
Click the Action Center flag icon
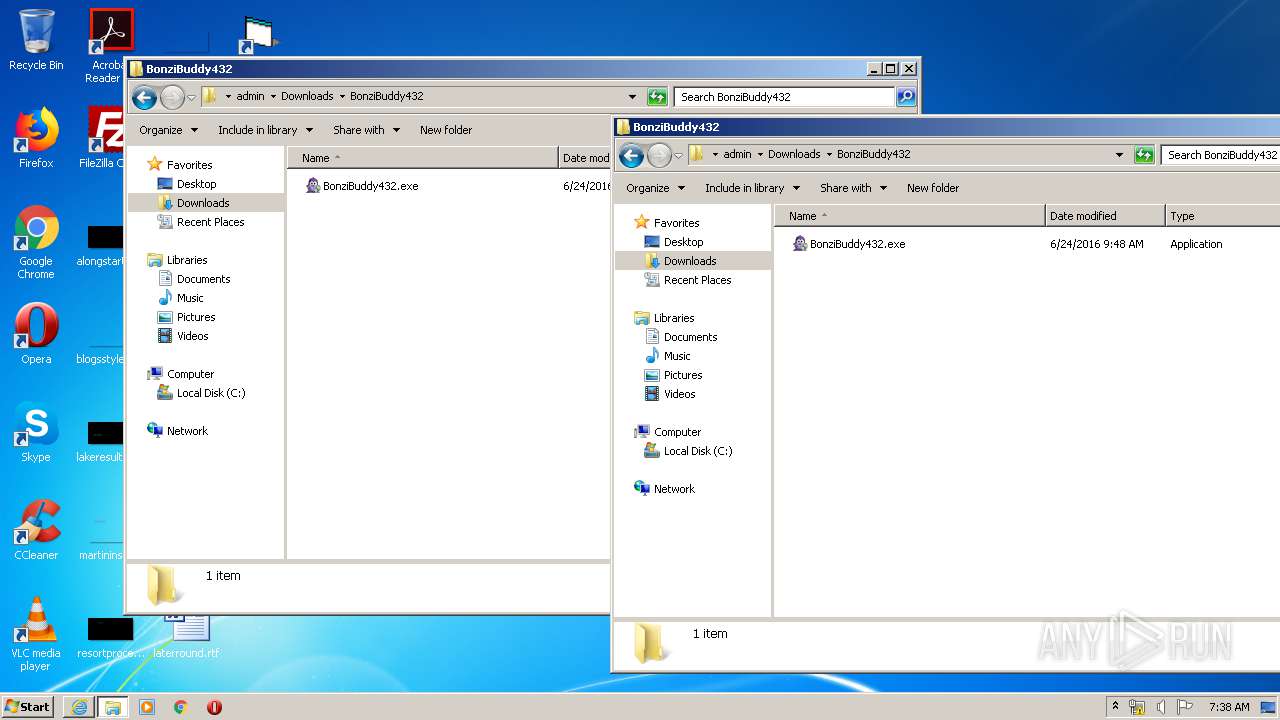point(1184,707)
